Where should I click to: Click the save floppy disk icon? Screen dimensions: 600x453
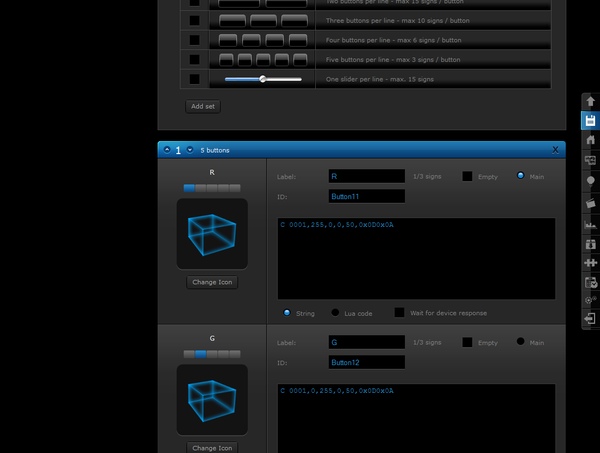pos(590,121)
